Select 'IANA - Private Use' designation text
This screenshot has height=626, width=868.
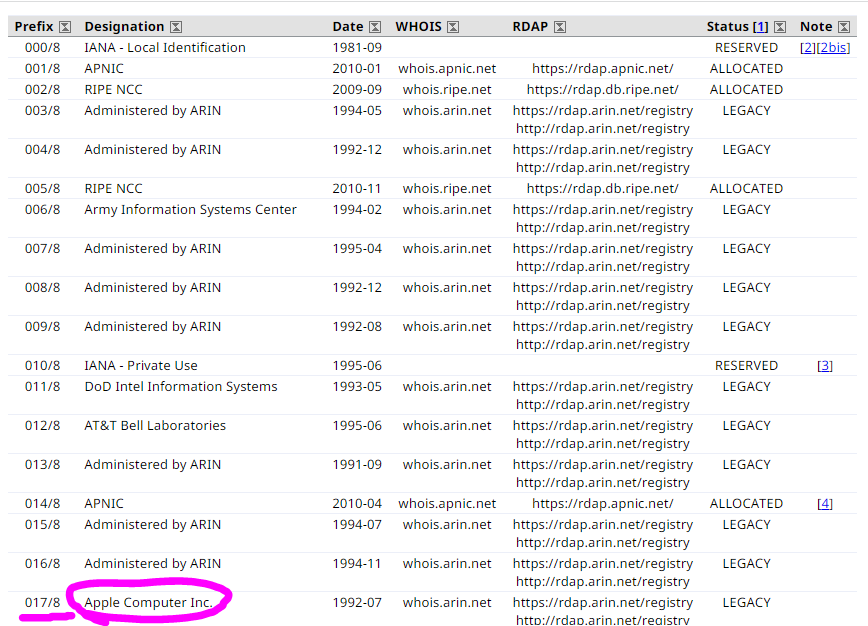141,365
